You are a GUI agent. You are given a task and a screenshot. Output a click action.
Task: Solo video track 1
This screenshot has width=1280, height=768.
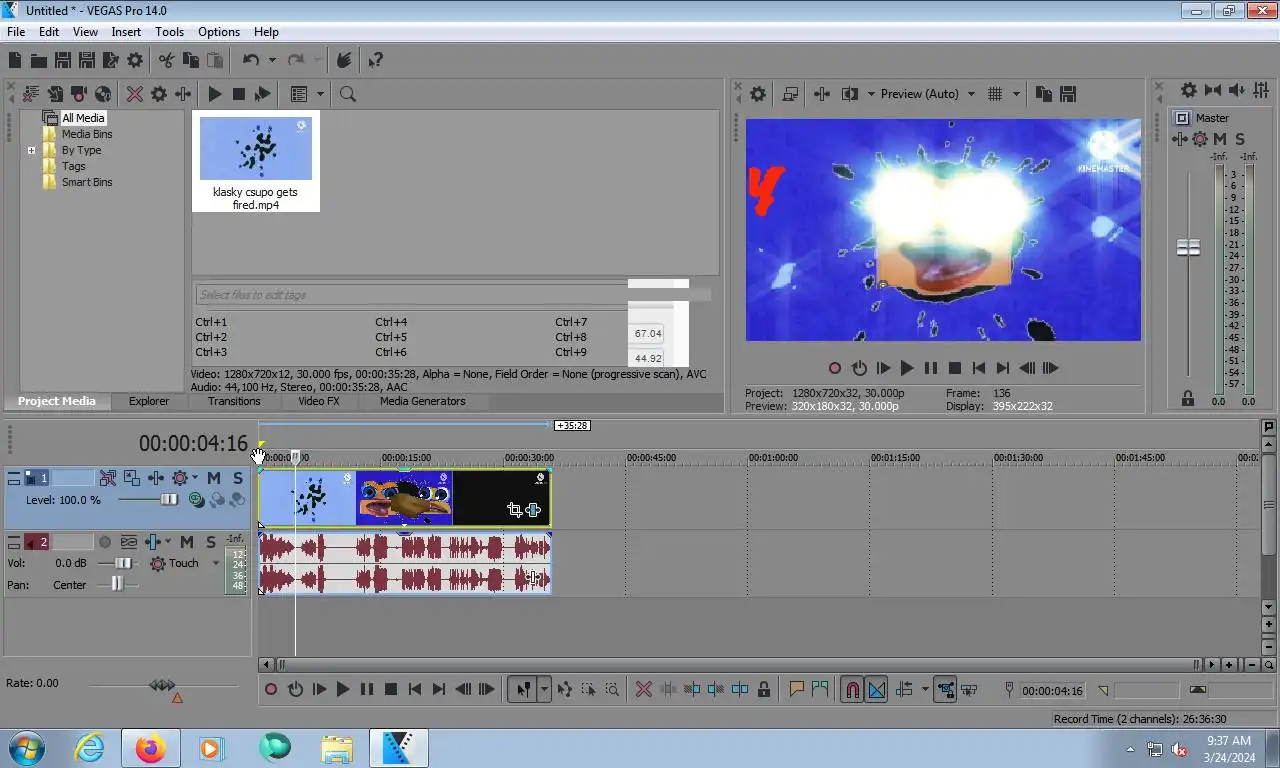click(238, 479)
